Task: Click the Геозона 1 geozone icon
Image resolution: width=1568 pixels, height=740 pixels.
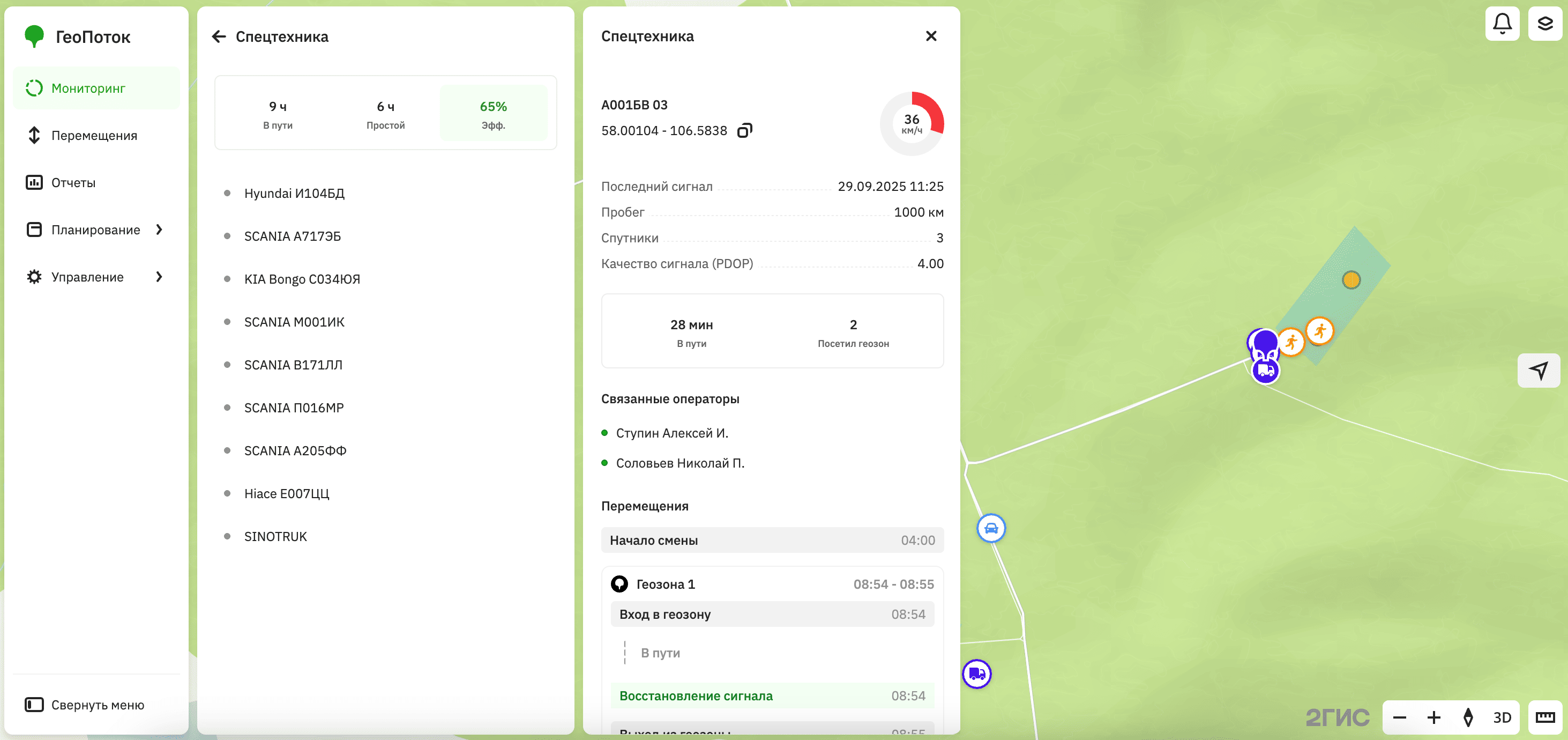Action: click(619, 583)
